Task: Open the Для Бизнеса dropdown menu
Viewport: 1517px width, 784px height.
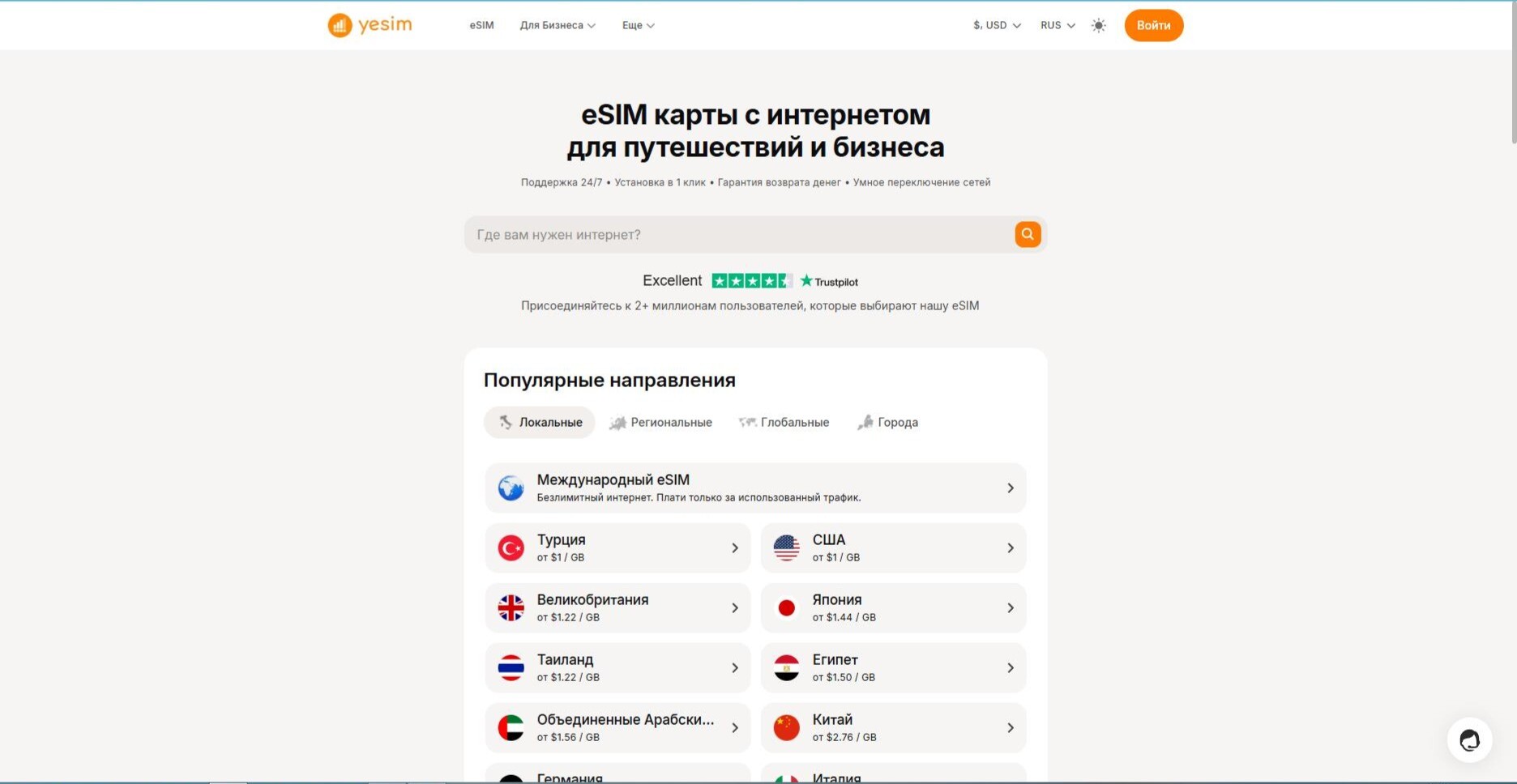Action: pos(558,25)
